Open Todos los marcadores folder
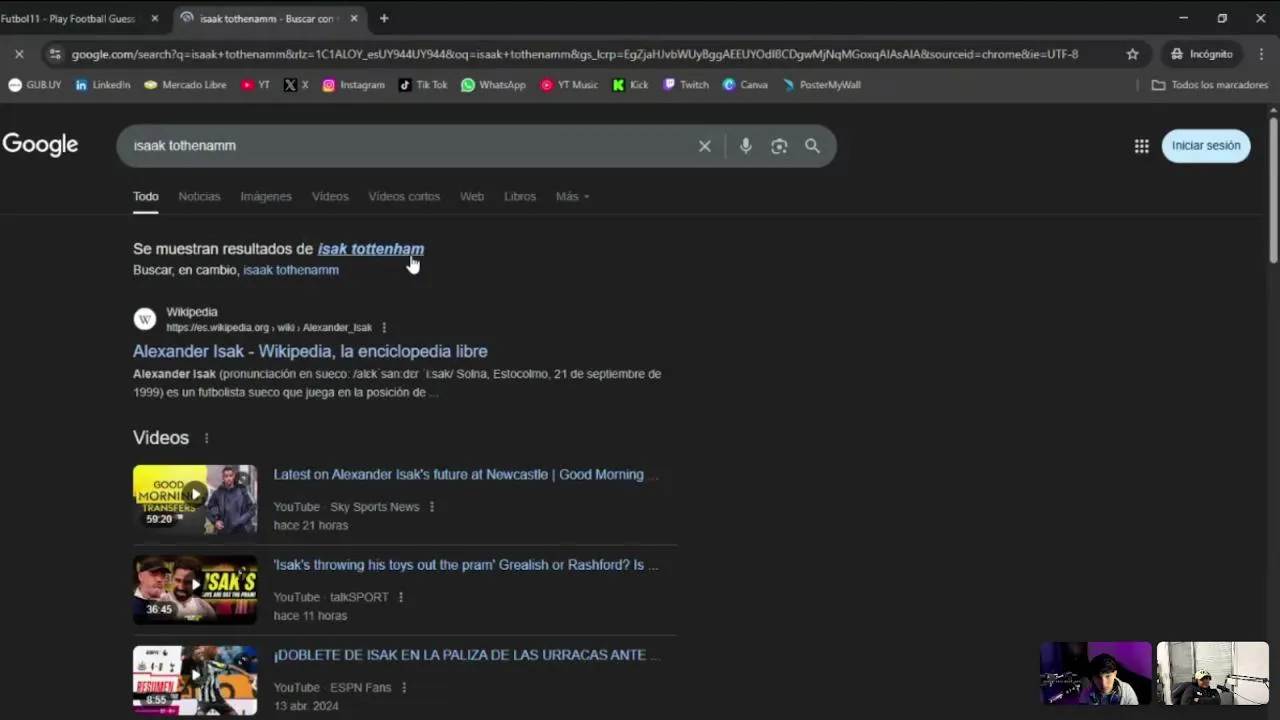The width and height of the screenshot is (1280, 720). click(x=1210, y=85)
